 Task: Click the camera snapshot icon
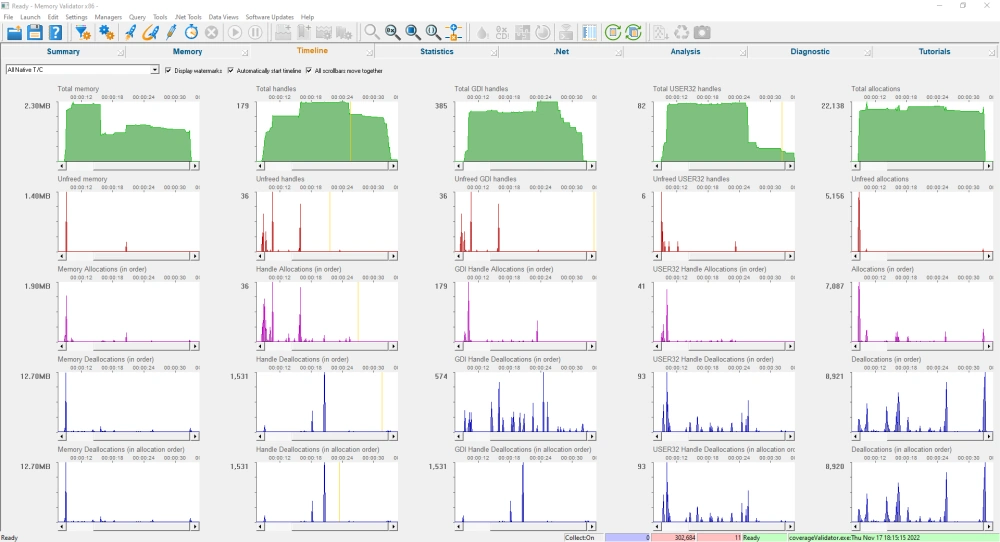pos(702,33)
